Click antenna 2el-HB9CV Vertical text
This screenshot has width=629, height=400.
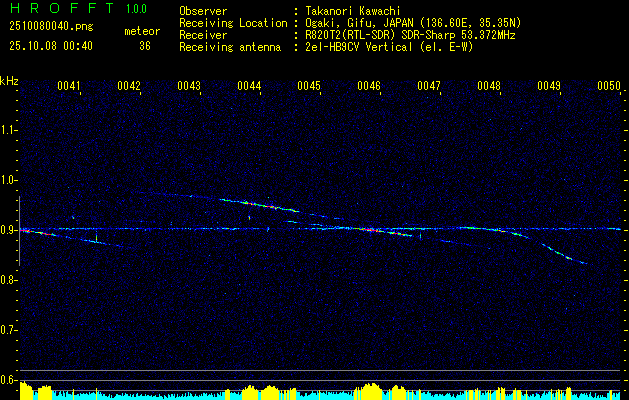click(389, 47)
